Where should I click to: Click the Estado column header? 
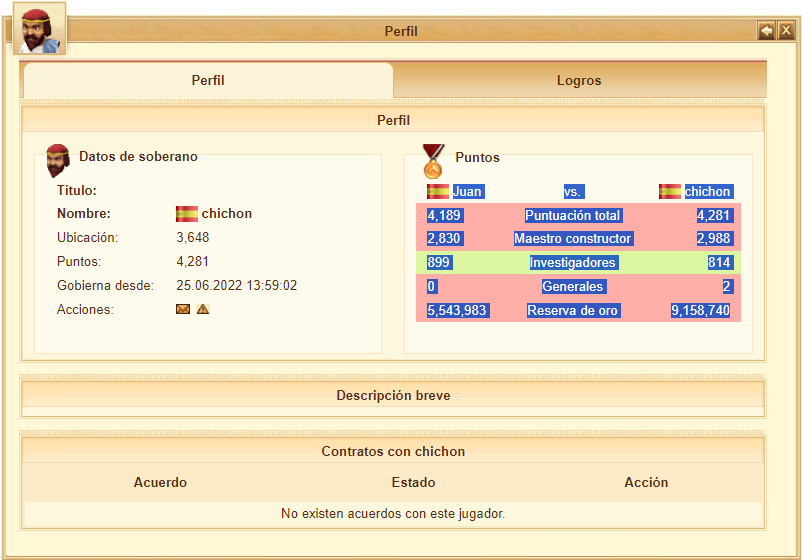point(413,482)
